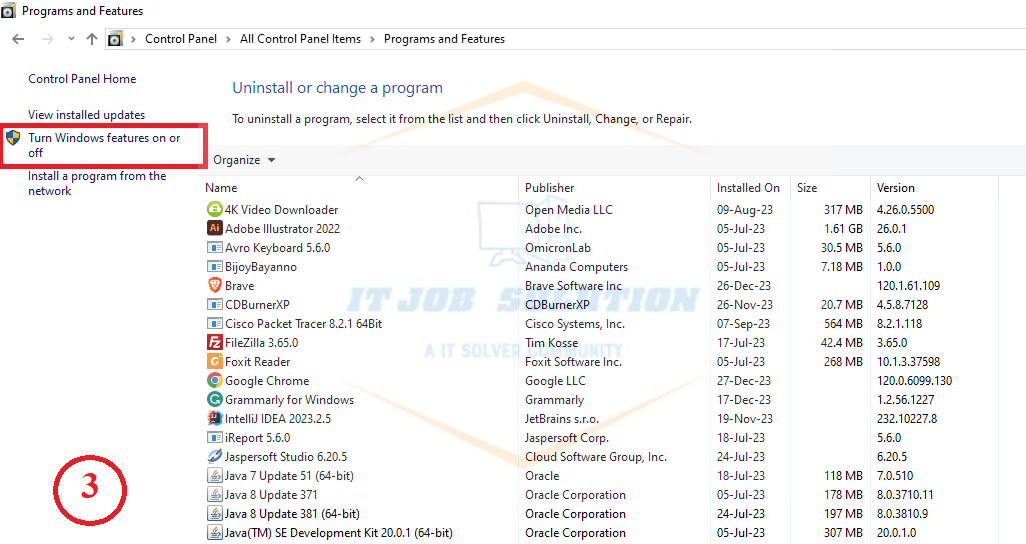
Task: Sort the list by Name column
Action: point(221,188)
